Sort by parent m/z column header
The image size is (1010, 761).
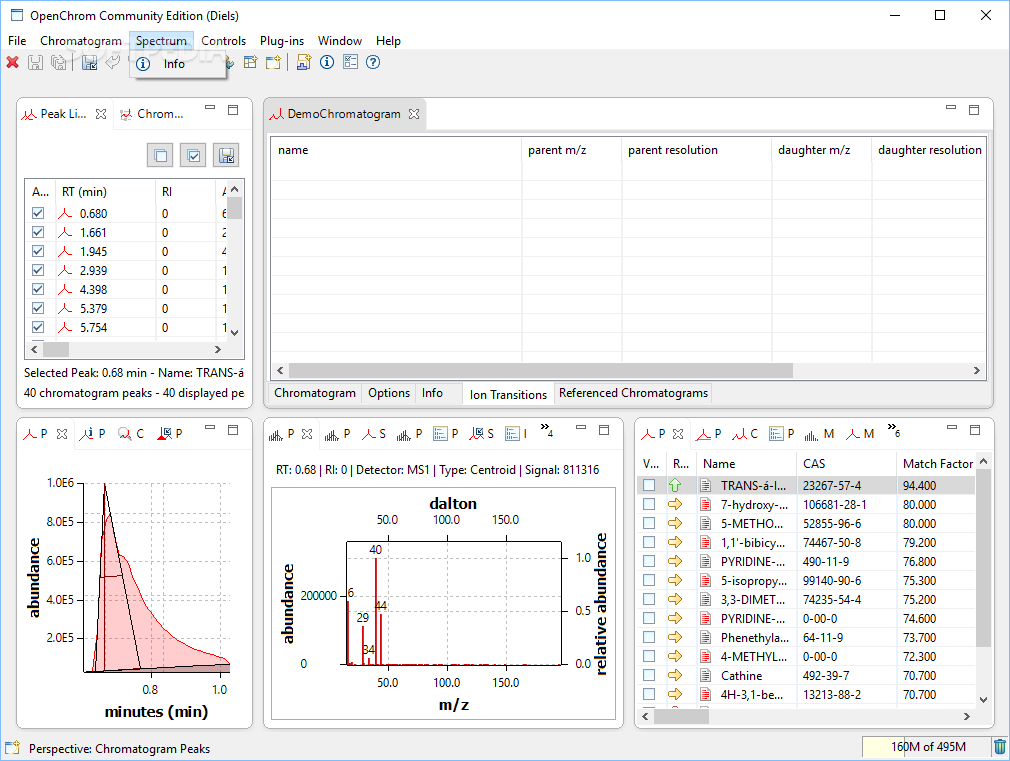(571, 149)
